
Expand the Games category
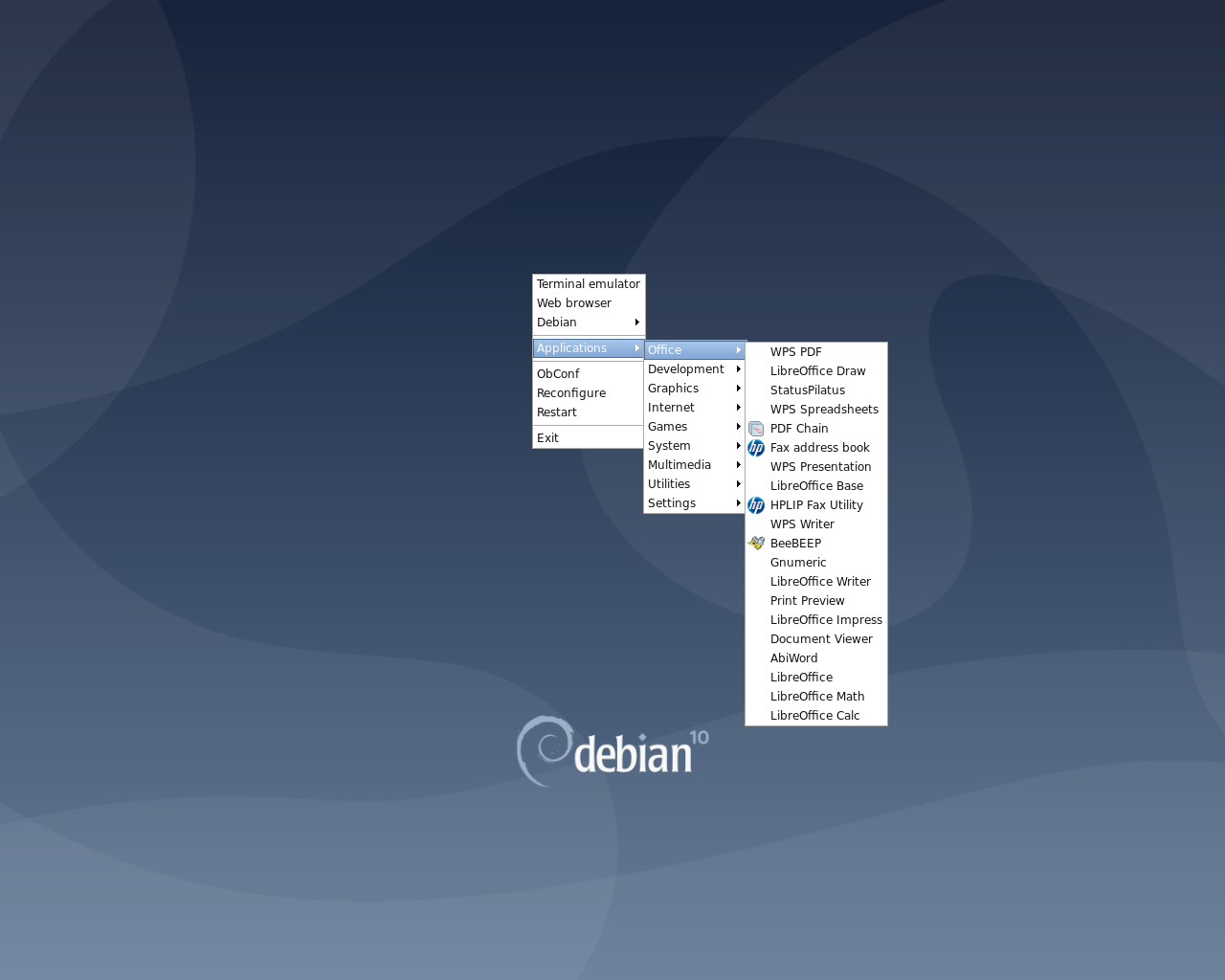click(695, 427)
